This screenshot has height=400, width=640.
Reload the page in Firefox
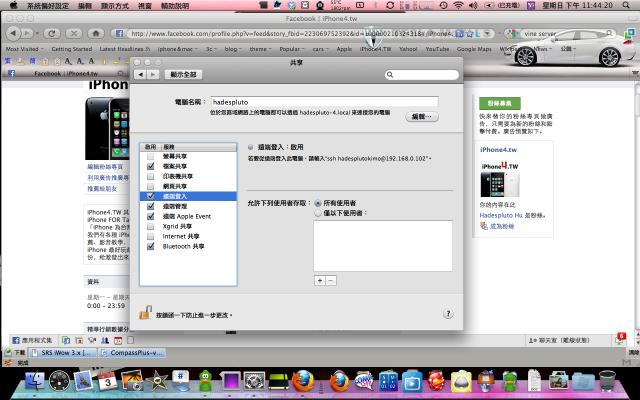pos(52,33)
